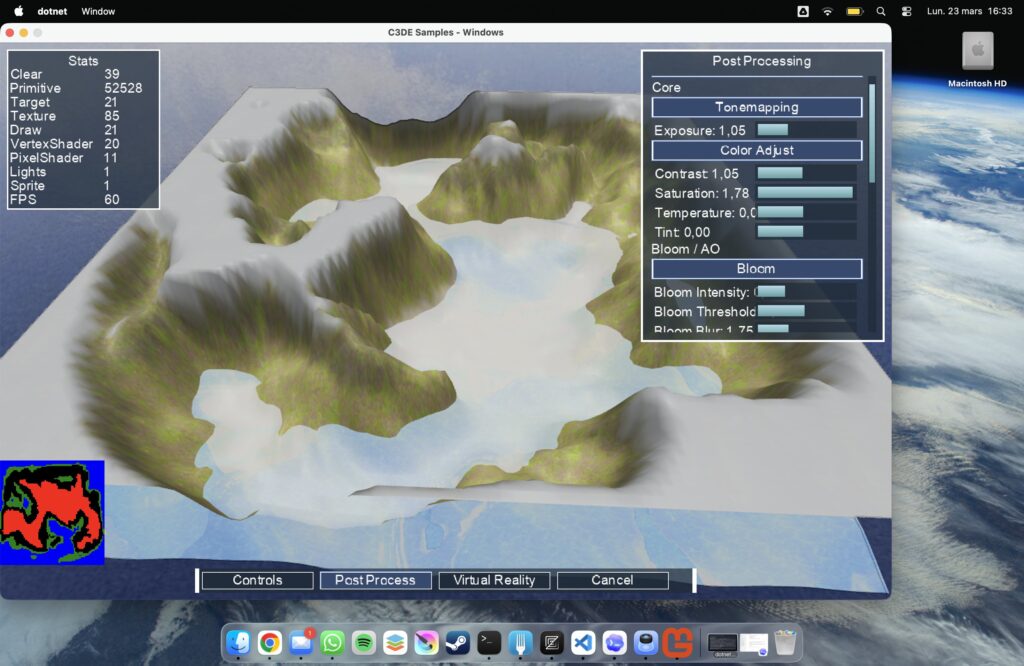Launch Visual Studio Code from the dock
Viewport: 1024px width, 666px height.
583,643
